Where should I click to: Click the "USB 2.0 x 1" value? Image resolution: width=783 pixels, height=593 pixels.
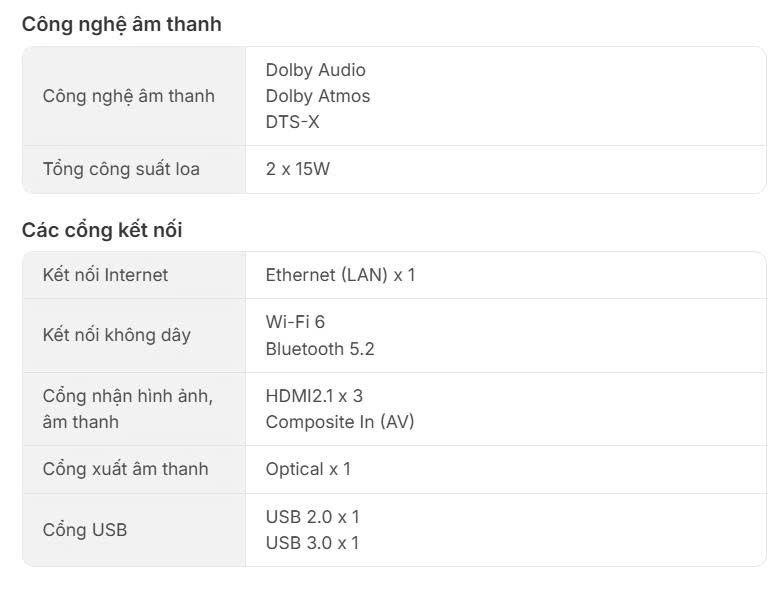click(x=312, y=517)
